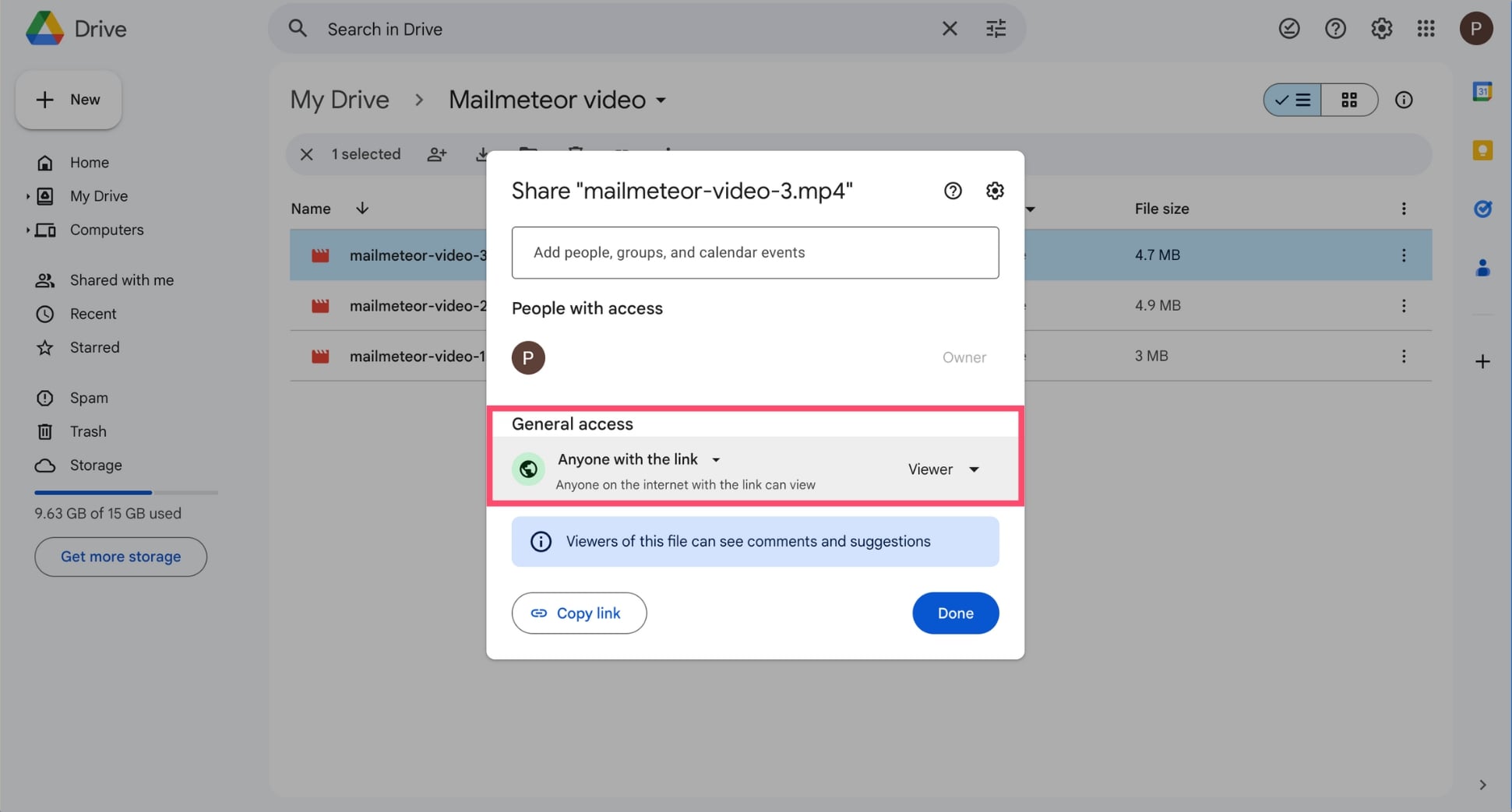
Task: Click the New button
Action: [69, 100]
